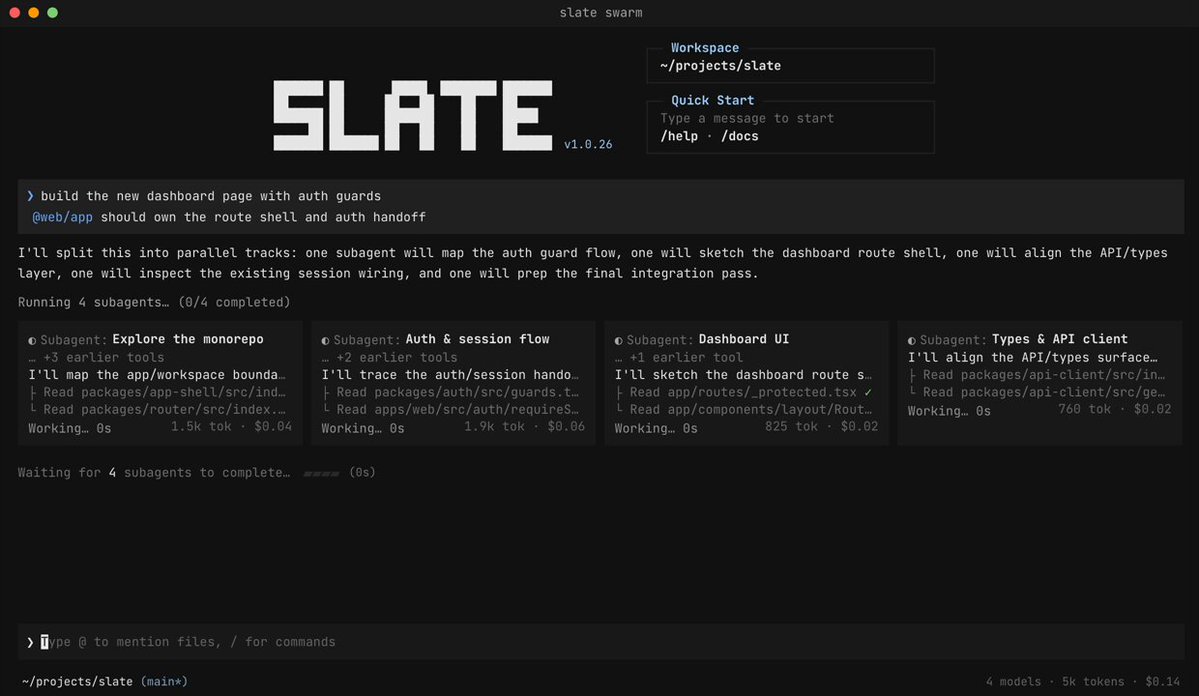1199x696 pixels.
Task: Click the green checkmark beside _protected.tsx
Action: [x=868, y=392]
